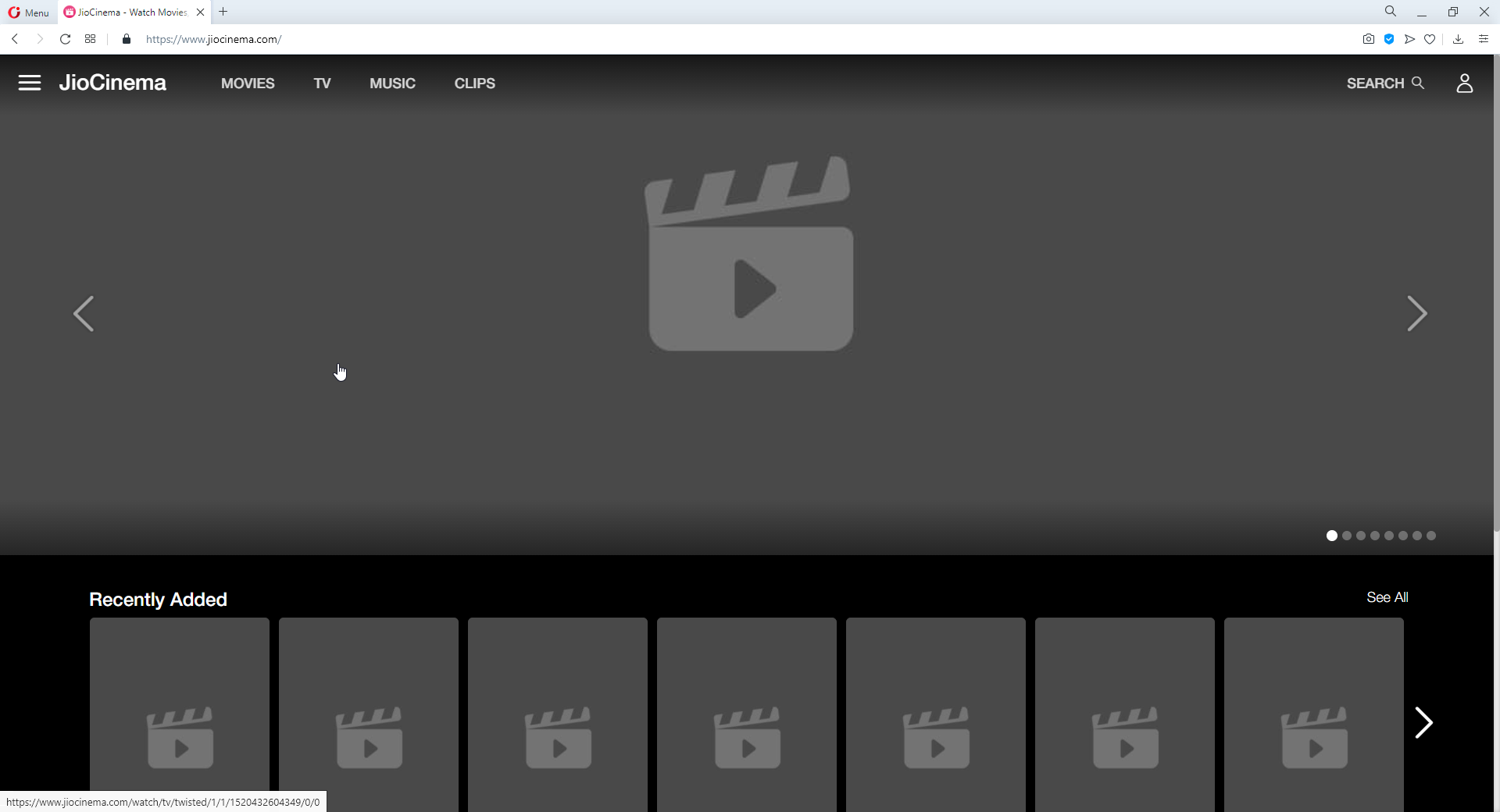Viewport: 1500px width, 812px height.
Task: Open the browser downloads icon
Action: point(1458,39)
